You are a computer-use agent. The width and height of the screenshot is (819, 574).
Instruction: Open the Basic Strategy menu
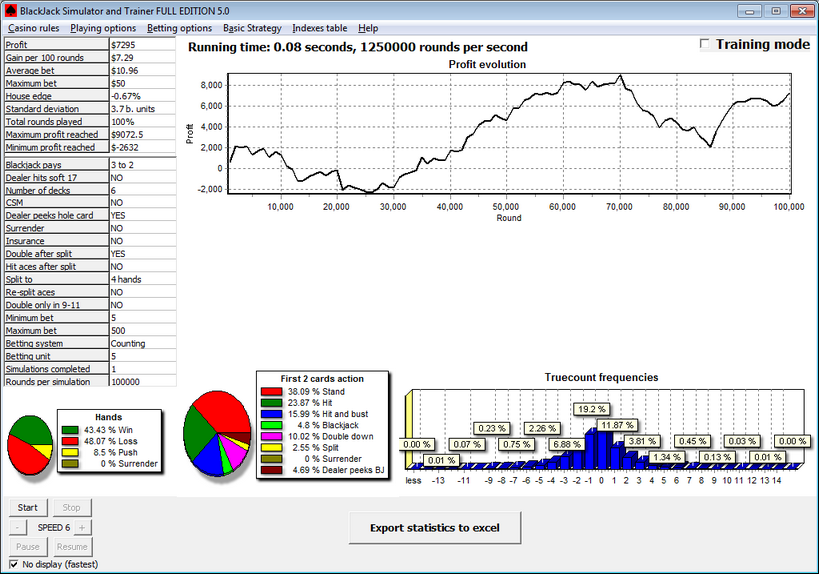coord(252,28)
